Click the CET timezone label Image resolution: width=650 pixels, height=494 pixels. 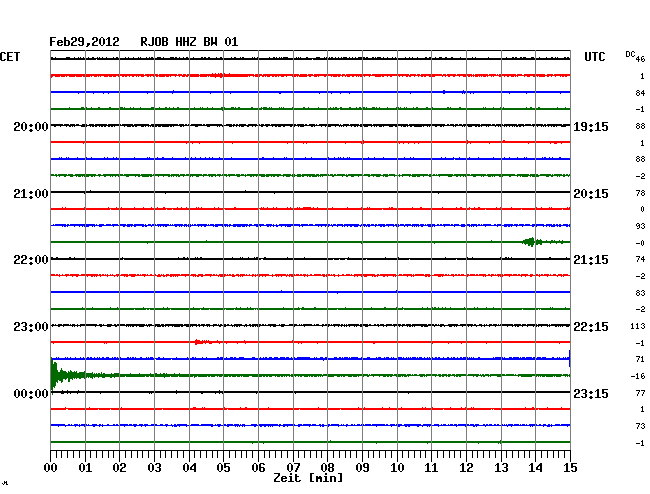pyautogui.click(x=10, y=57)
